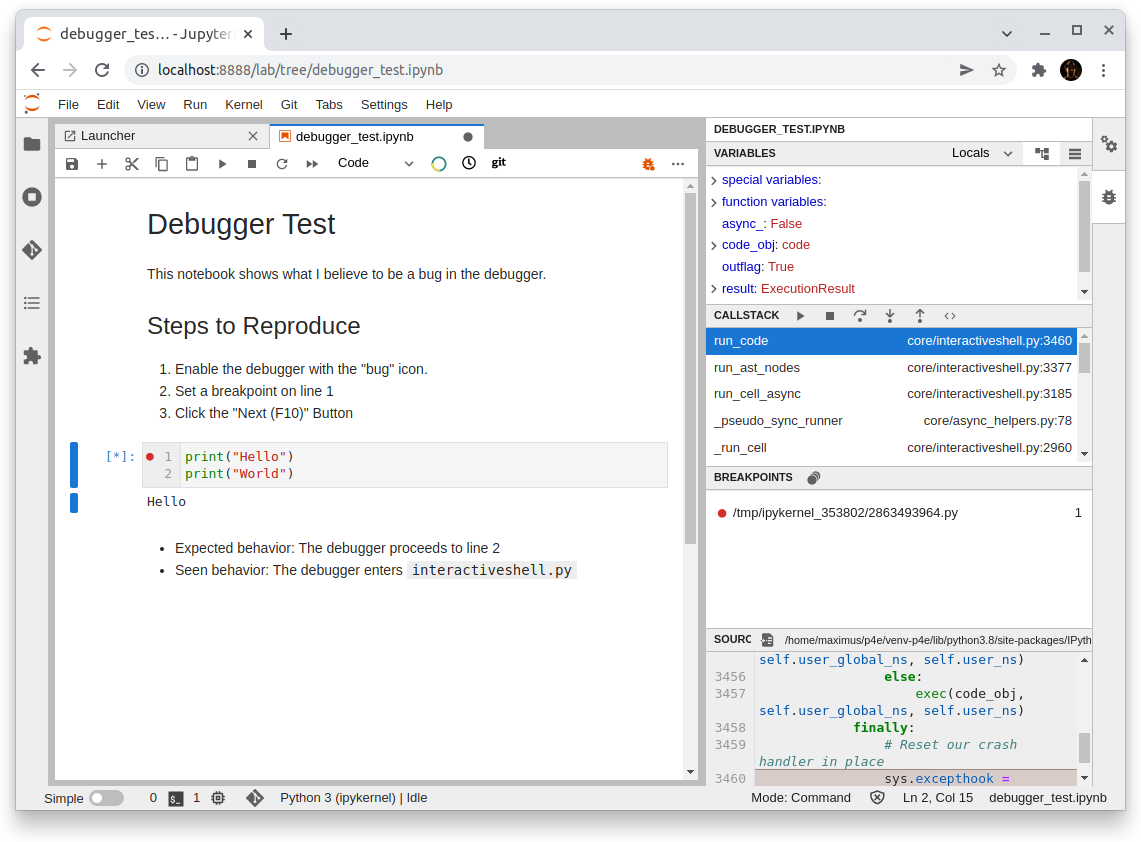Open the notebook toolbar overflow ellipsis

678,164
